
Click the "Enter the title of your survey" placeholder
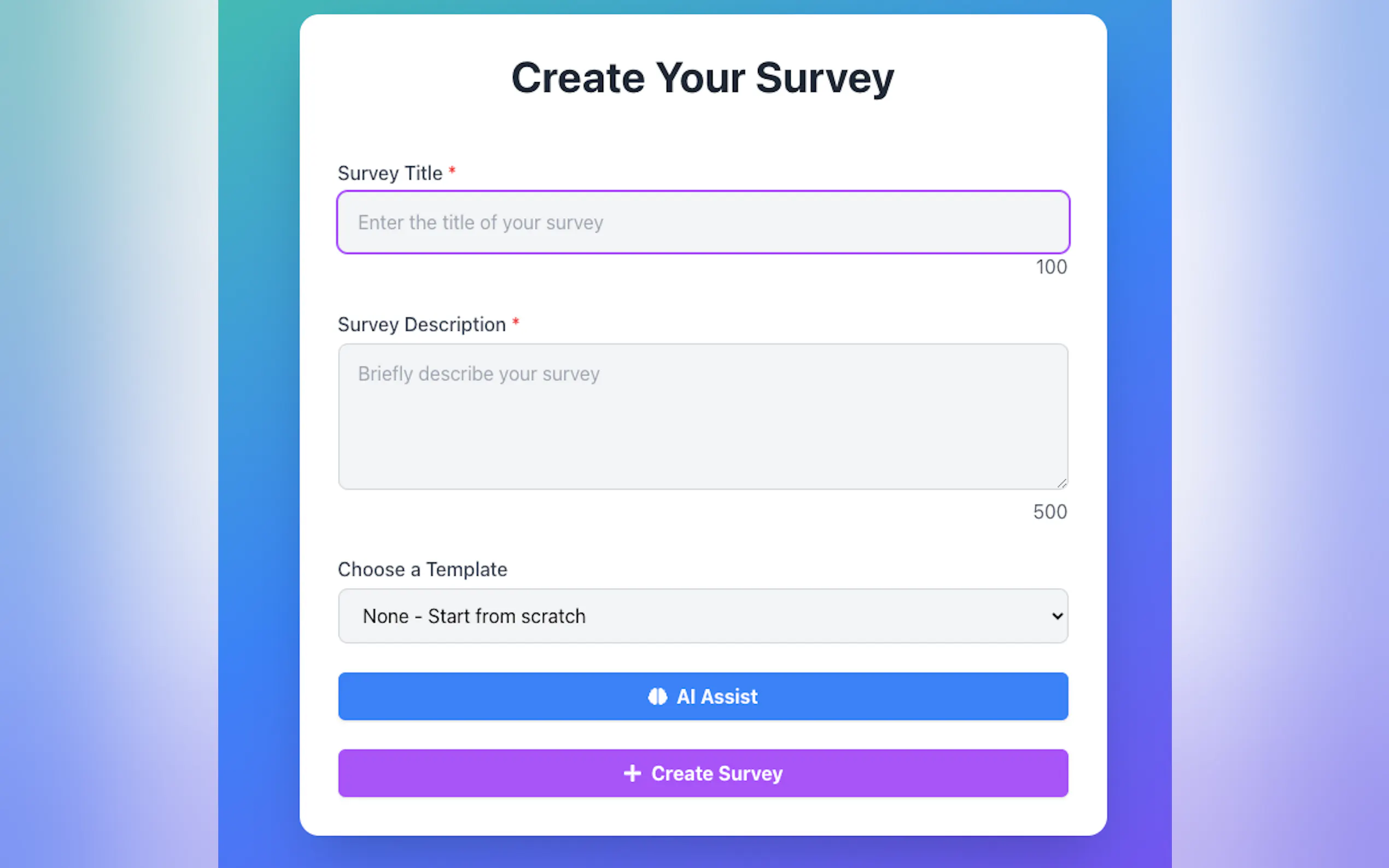480,222
